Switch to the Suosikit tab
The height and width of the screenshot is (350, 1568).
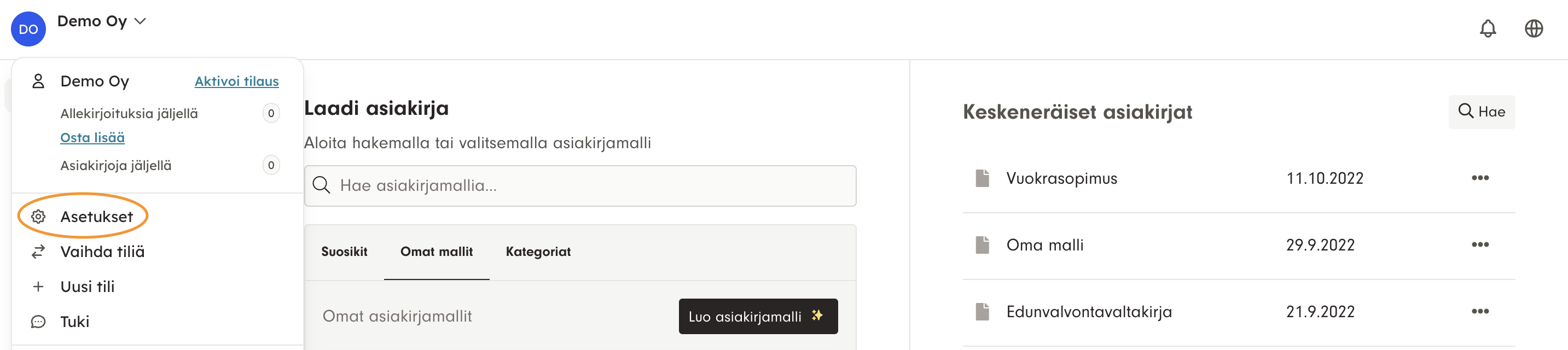tap(344, 252)
